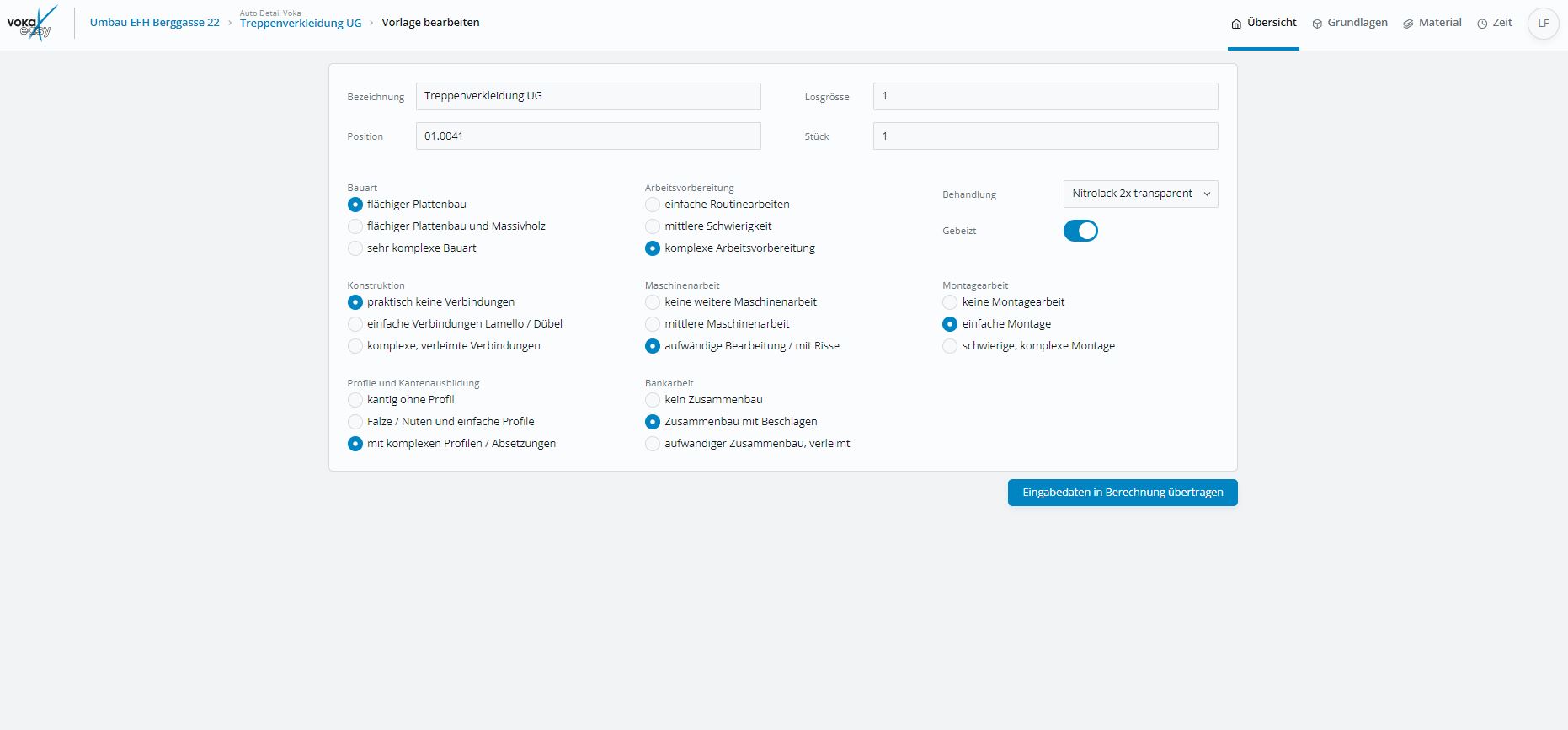Viewport: 1568px width, 730px height.
Task: Open the Grundlagen tab
Action: (x=1357, y=23)
